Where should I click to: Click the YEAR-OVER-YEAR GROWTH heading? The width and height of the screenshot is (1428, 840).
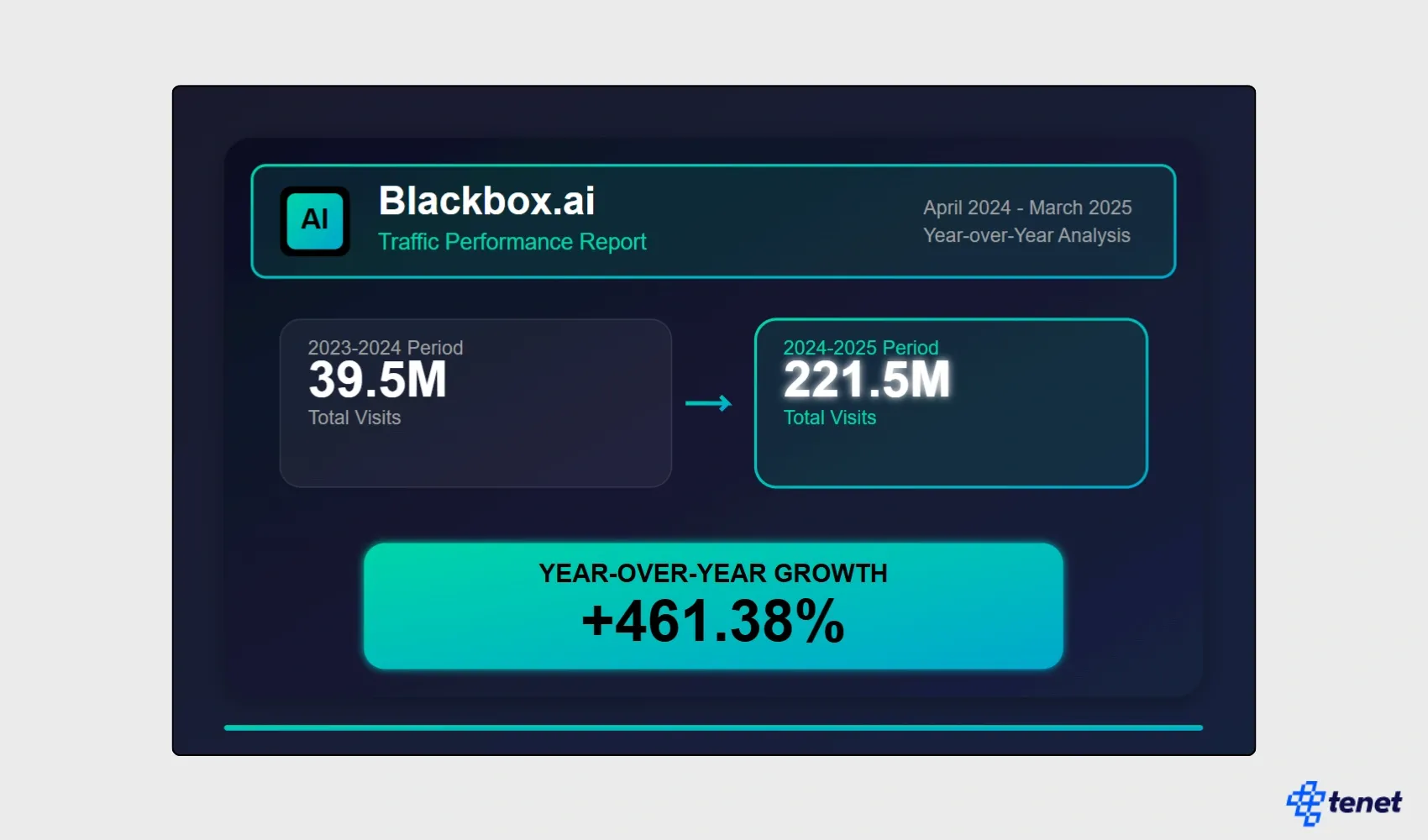(x=712, y=573)
